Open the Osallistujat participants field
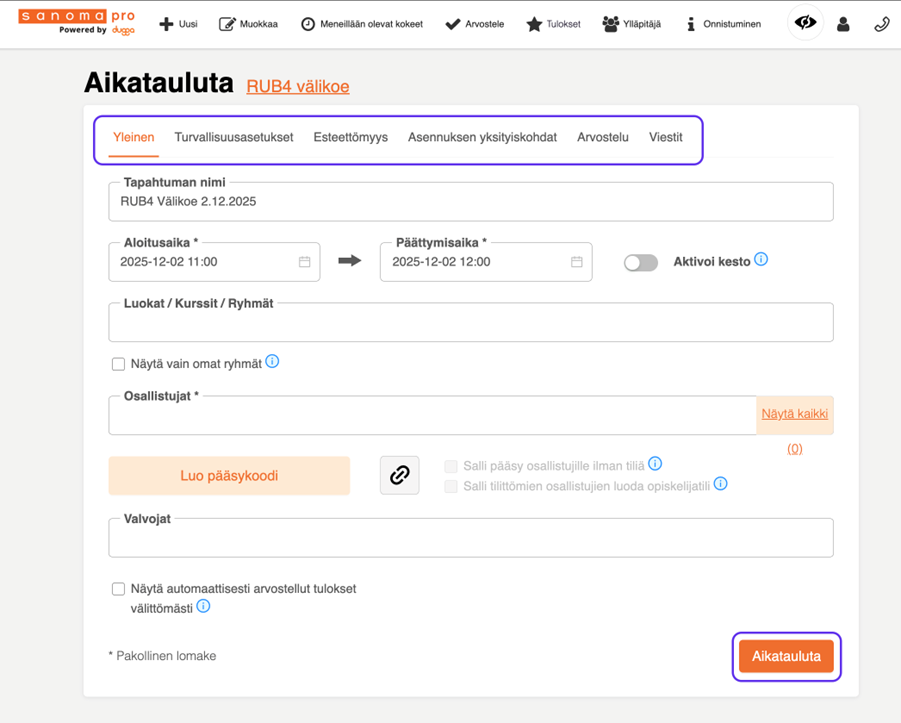The width and height of the screenshot is (901, 723). point(432,416)
